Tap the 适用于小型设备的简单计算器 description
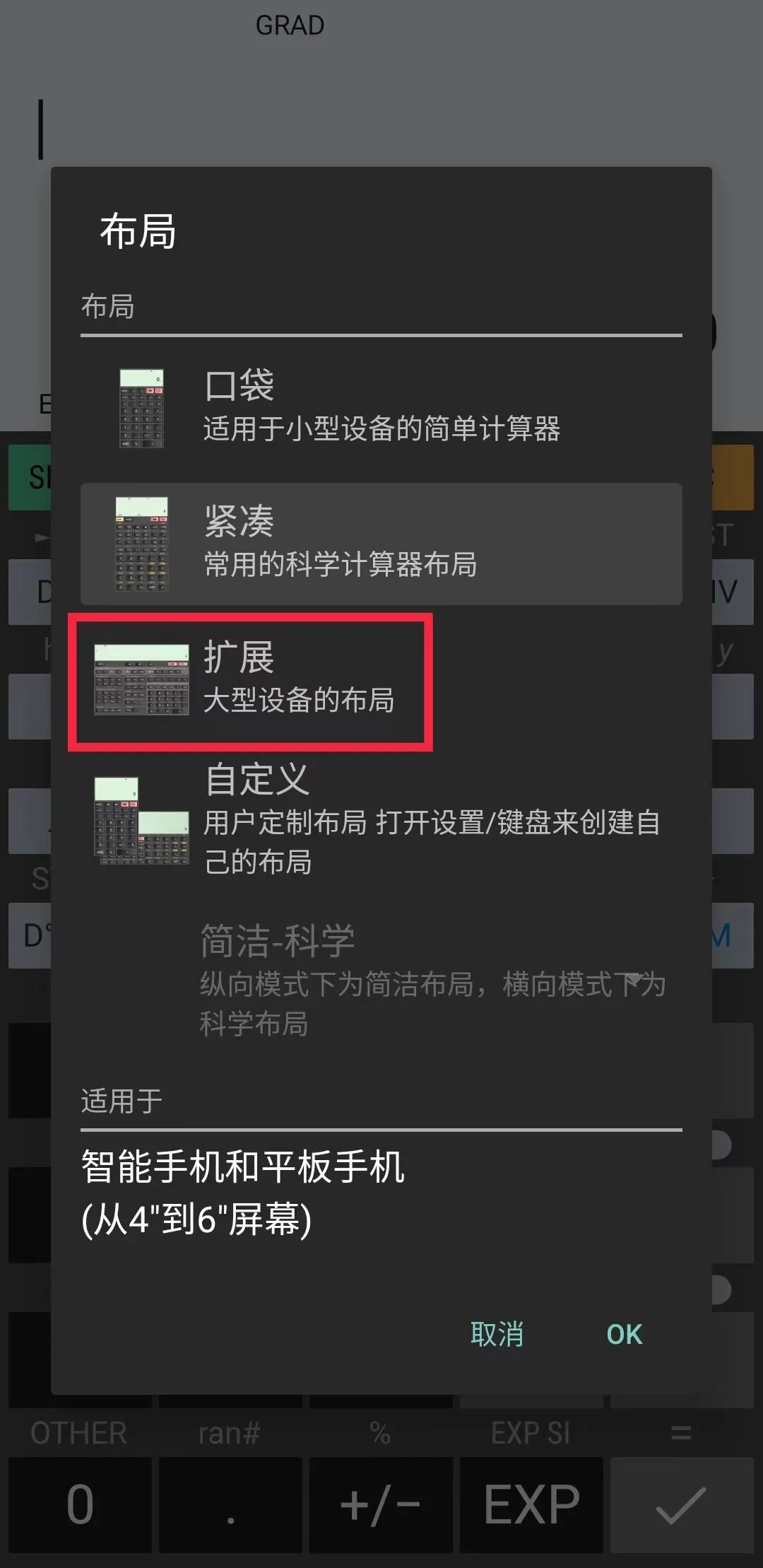763x1568 pixels. (381, 428)
